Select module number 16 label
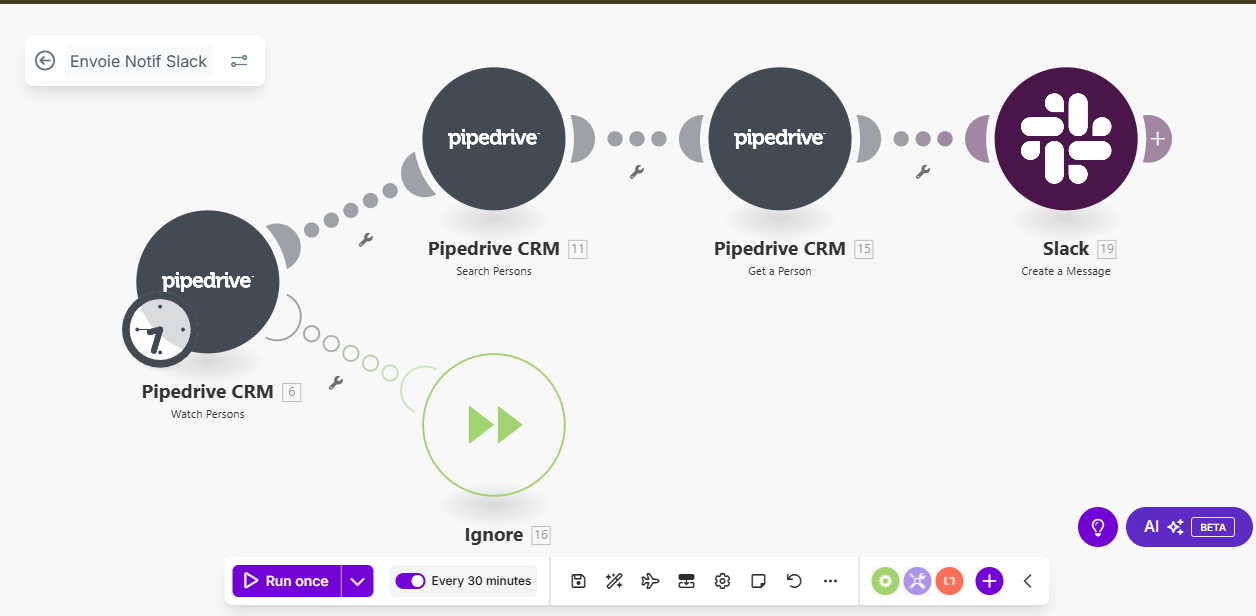Image resolution: width=1256 pixels, height=616 pixels. (x=541, y=535)
